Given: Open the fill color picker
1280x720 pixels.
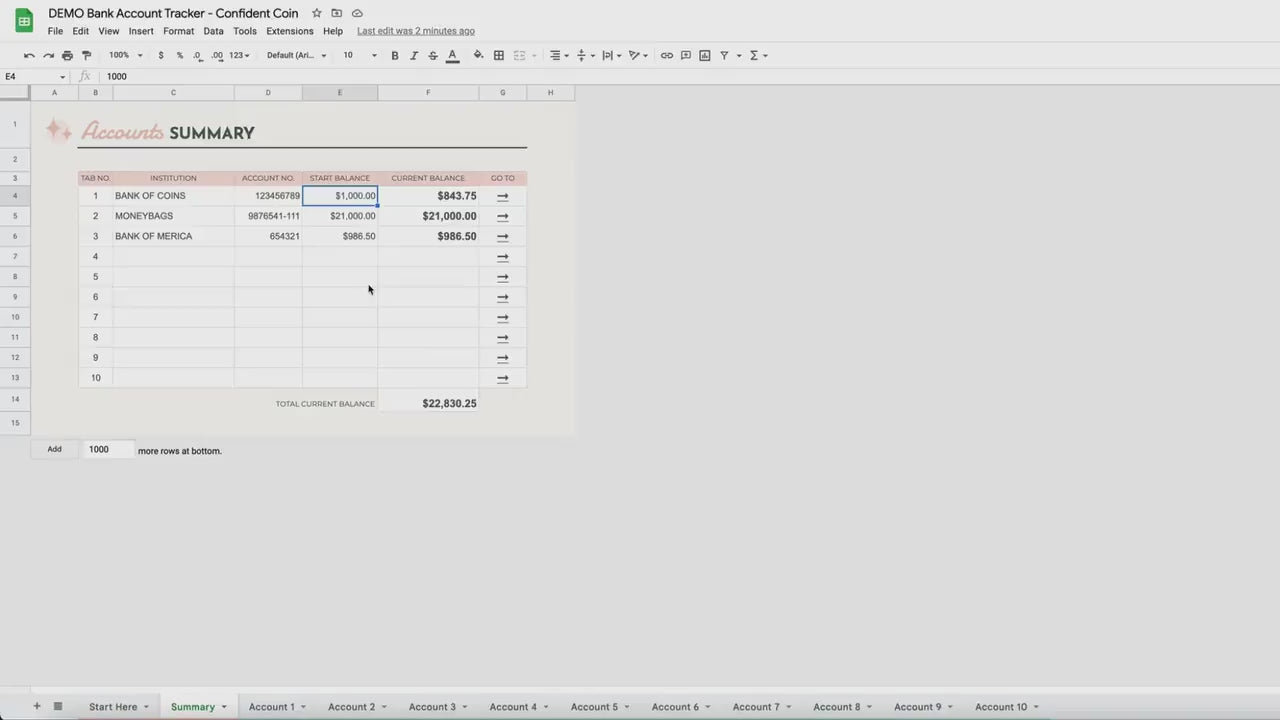Looking at the screenshot, I should (x=478, y=56).
